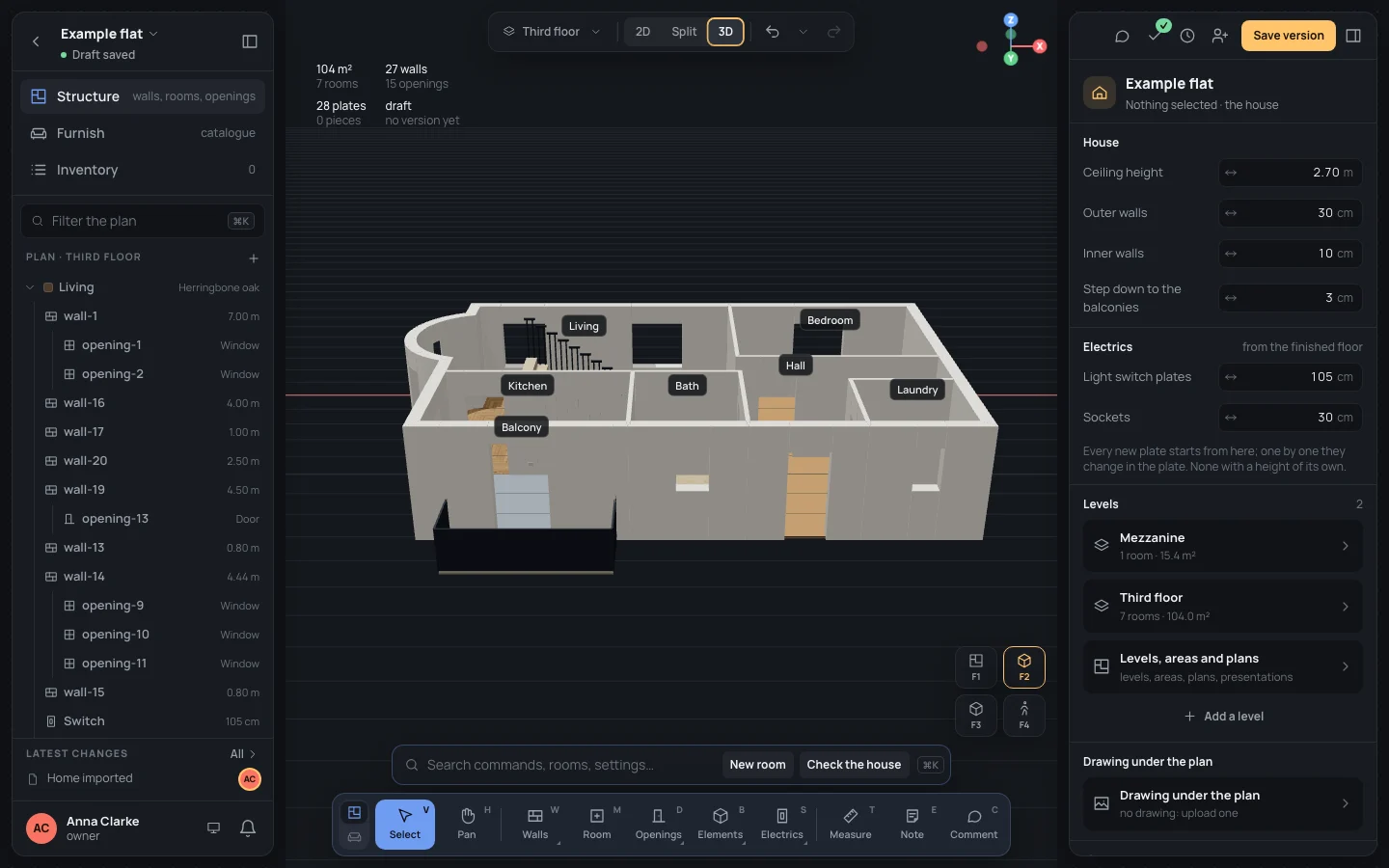Open the Openings tool

pyautogui.click(x=659, y=825)
